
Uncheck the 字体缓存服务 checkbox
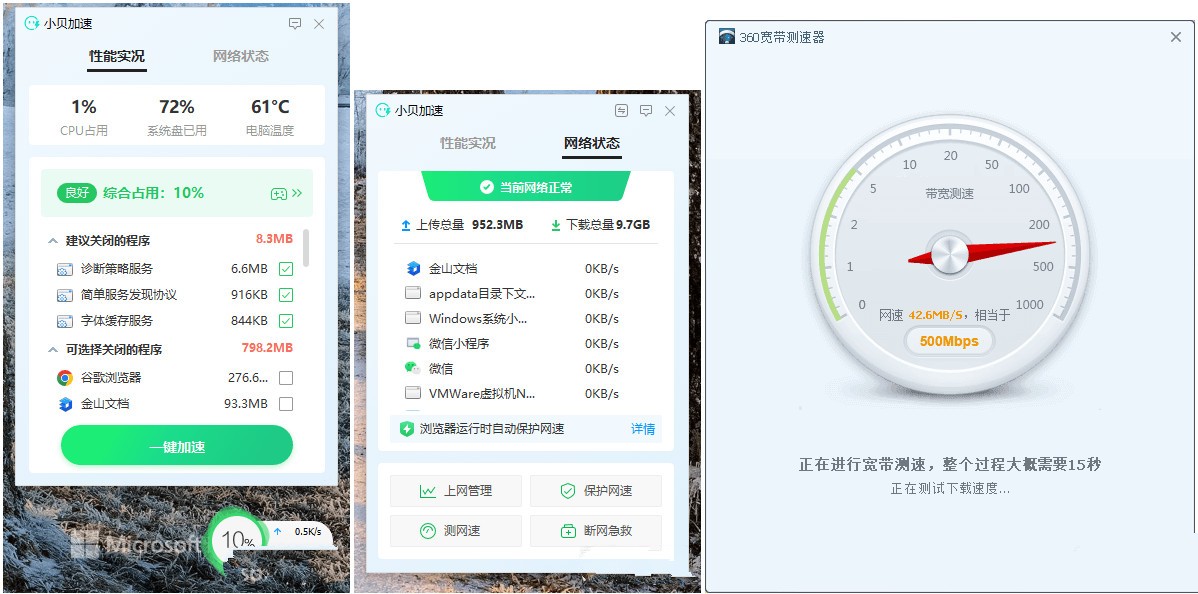286,321
